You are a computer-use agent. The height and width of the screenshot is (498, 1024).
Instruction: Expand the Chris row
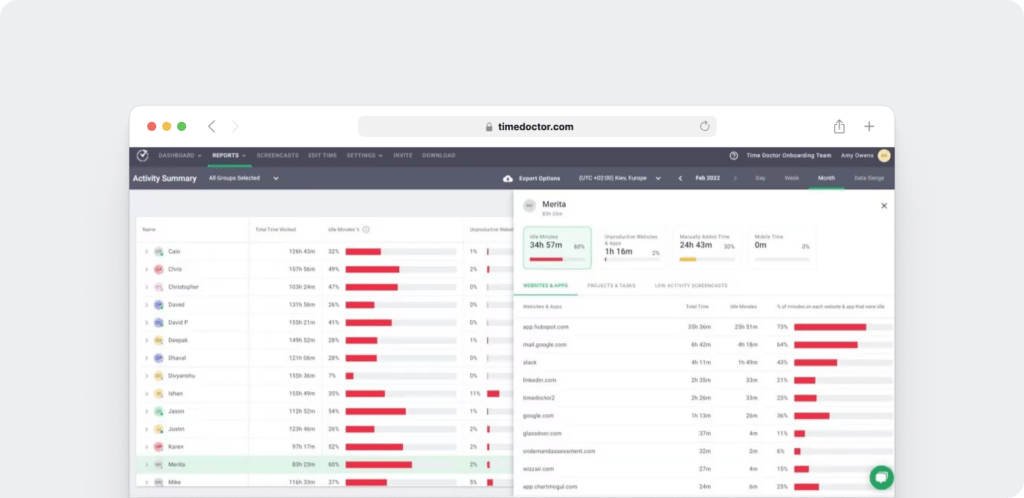pyautogui.click(x=146, y=269)
